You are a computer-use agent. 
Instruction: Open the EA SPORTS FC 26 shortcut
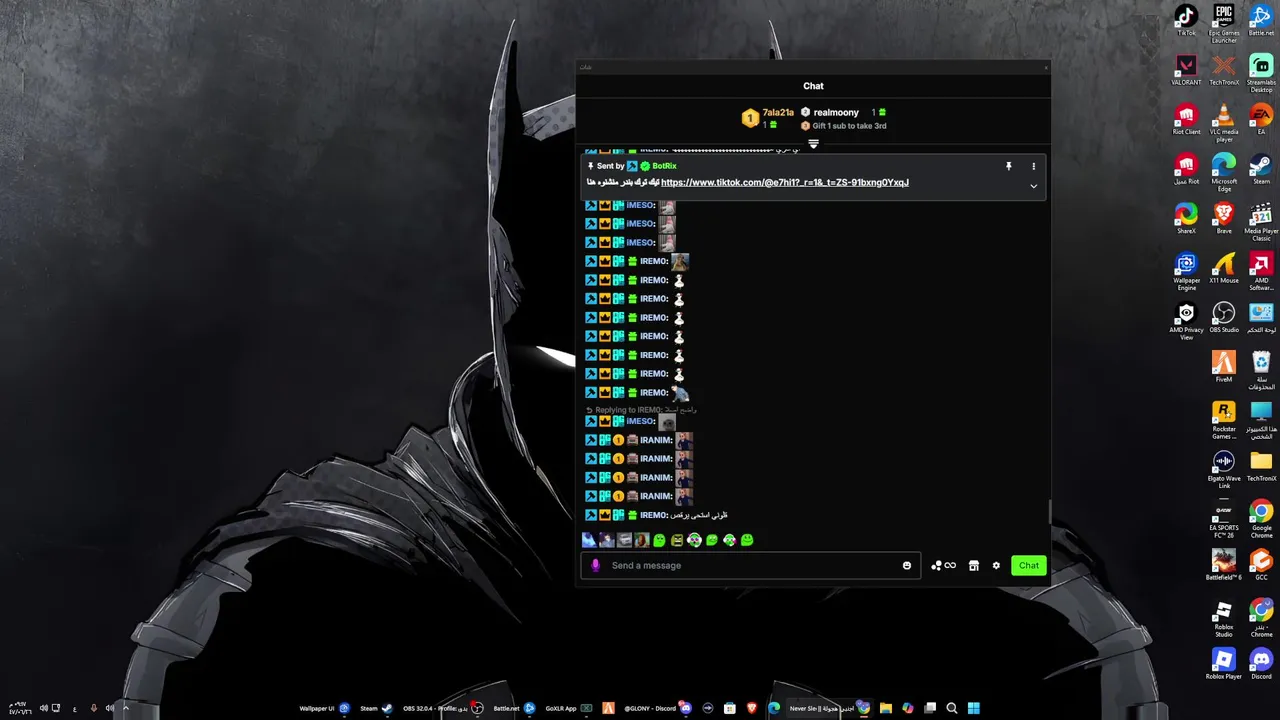tap(1224, 519)
